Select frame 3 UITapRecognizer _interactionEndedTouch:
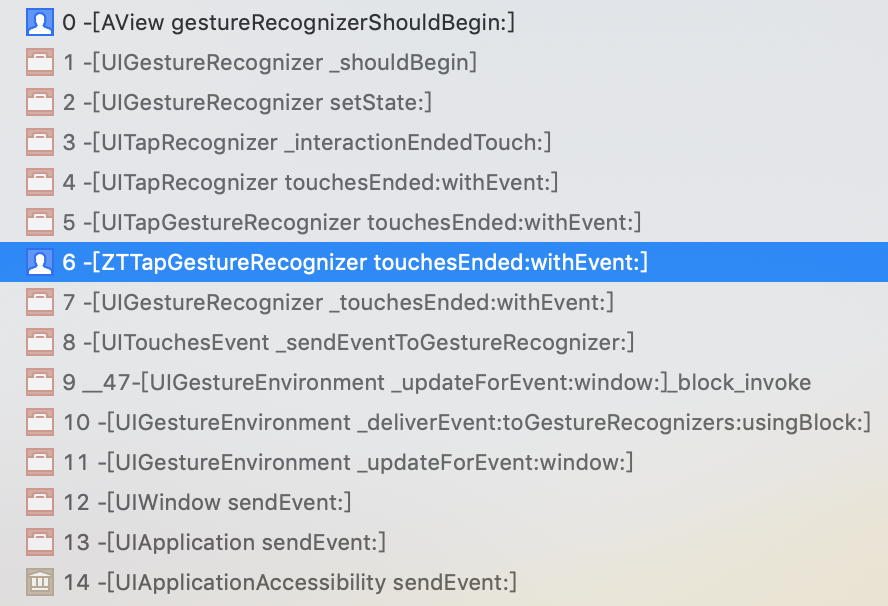Viewport: 888px width, 606px height. click(444, 142)
